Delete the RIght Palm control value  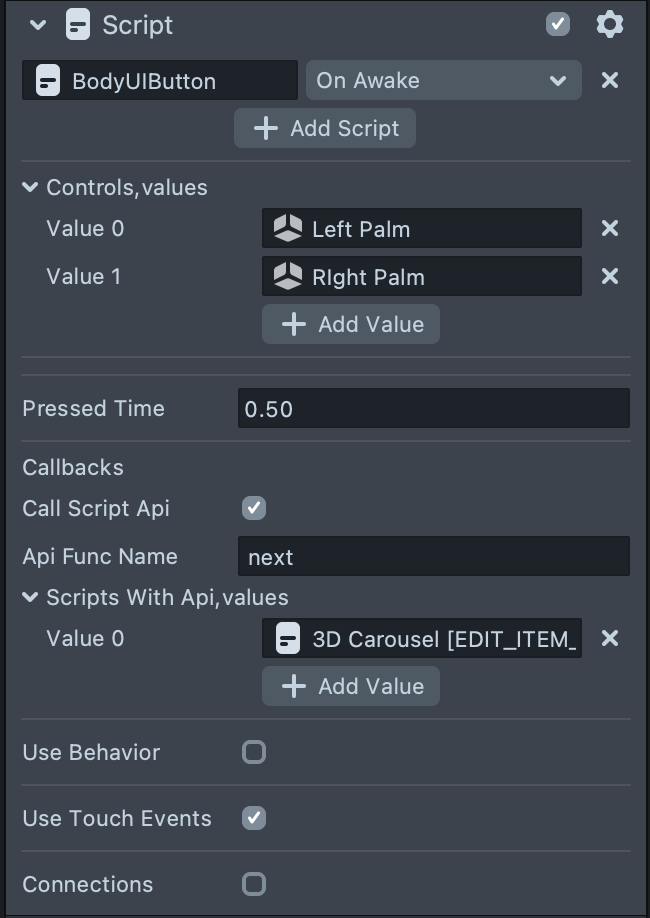coord(609,276)
